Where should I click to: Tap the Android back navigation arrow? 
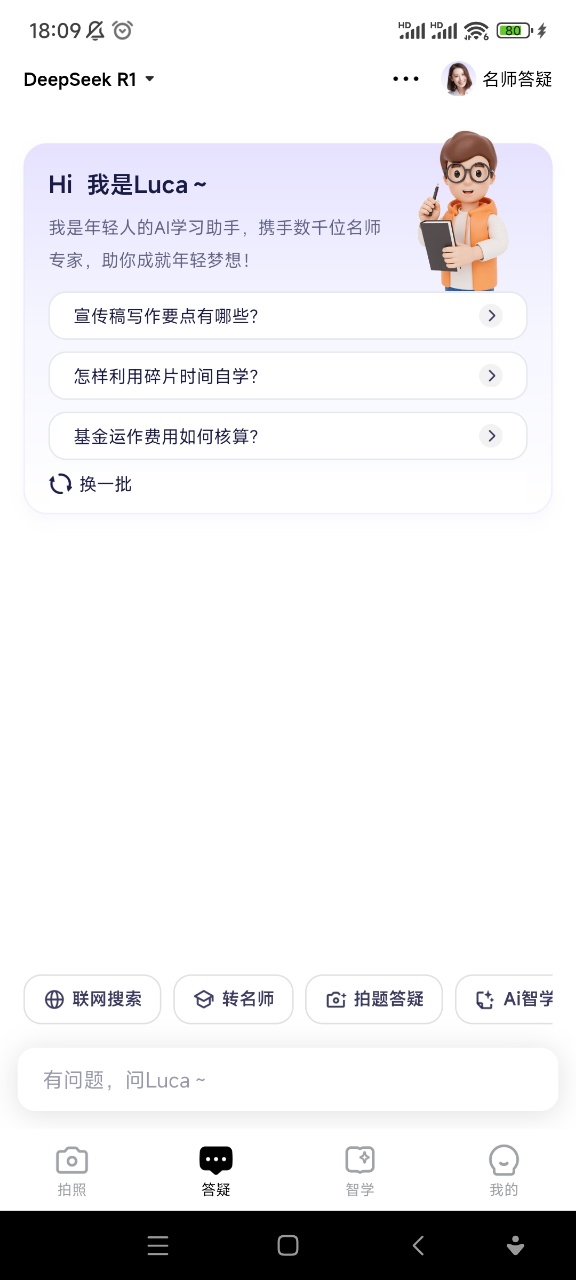pos(418,1245)
